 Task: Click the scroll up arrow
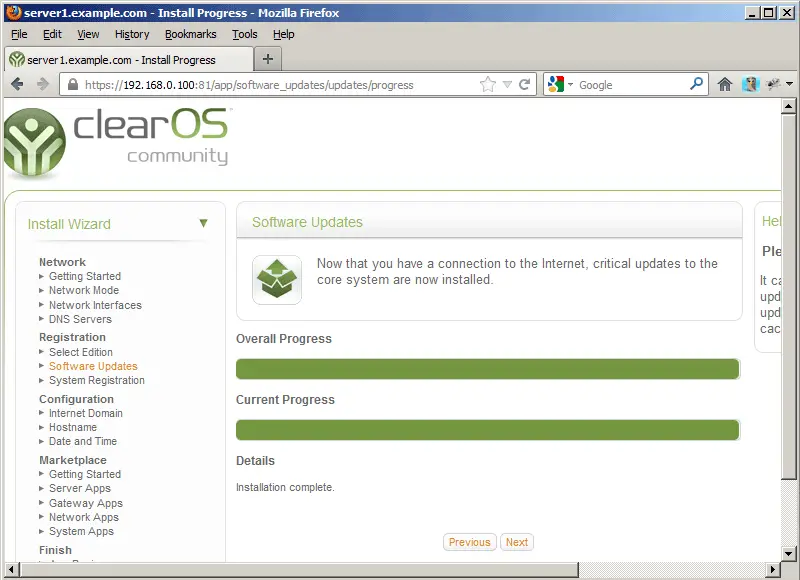pos(789,106)
